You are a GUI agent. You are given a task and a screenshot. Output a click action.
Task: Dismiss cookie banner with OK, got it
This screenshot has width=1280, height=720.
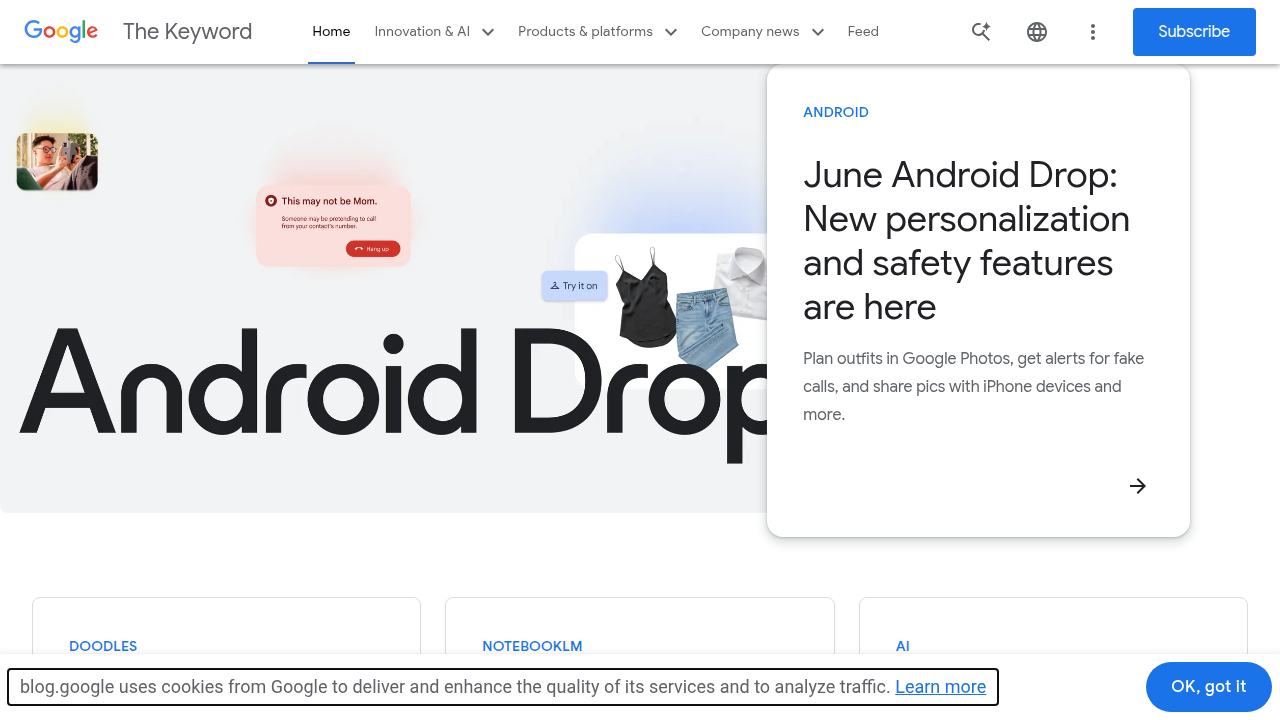[x=1209, y=687]
